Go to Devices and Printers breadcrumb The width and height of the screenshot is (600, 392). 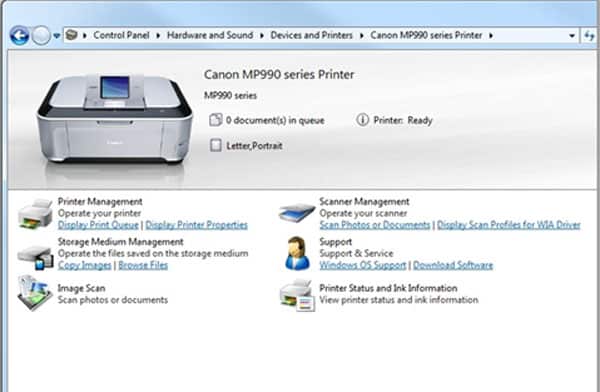311,35
